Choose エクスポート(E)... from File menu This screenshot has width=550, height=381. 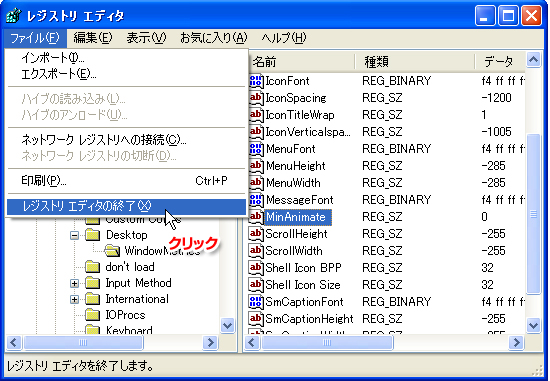(x=126, y=74)
